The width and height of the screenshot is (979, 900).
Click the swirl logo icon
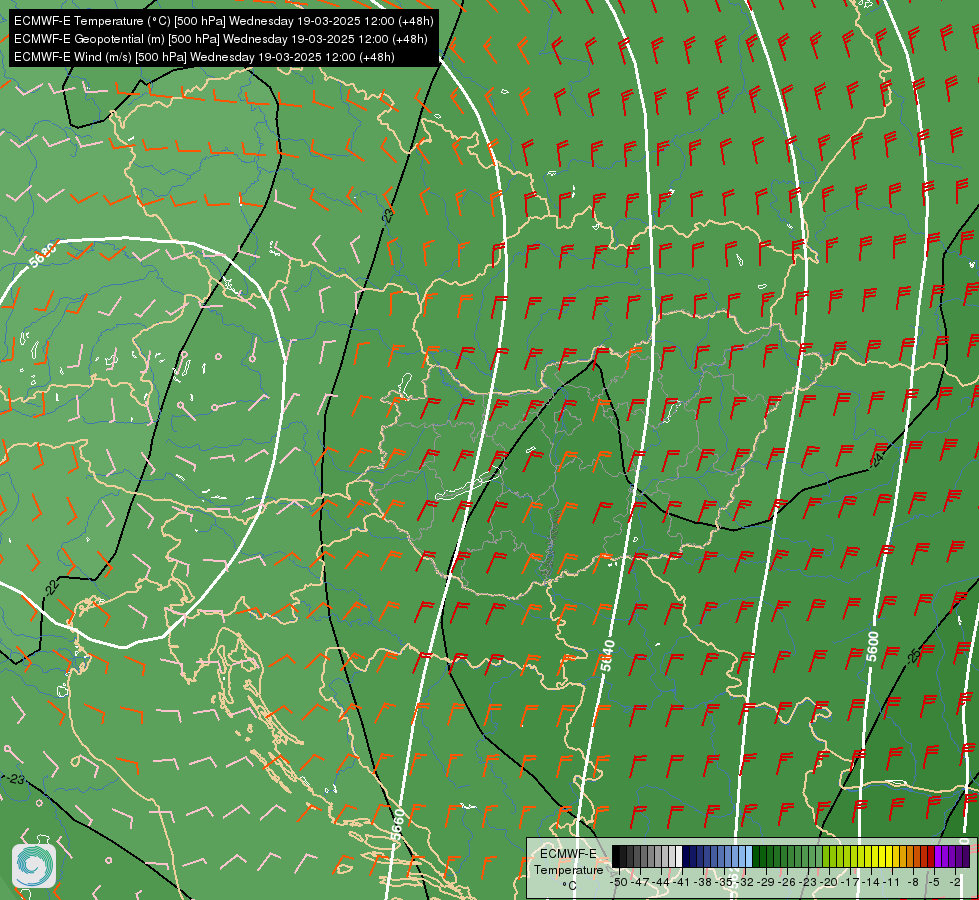pos(34,865)
